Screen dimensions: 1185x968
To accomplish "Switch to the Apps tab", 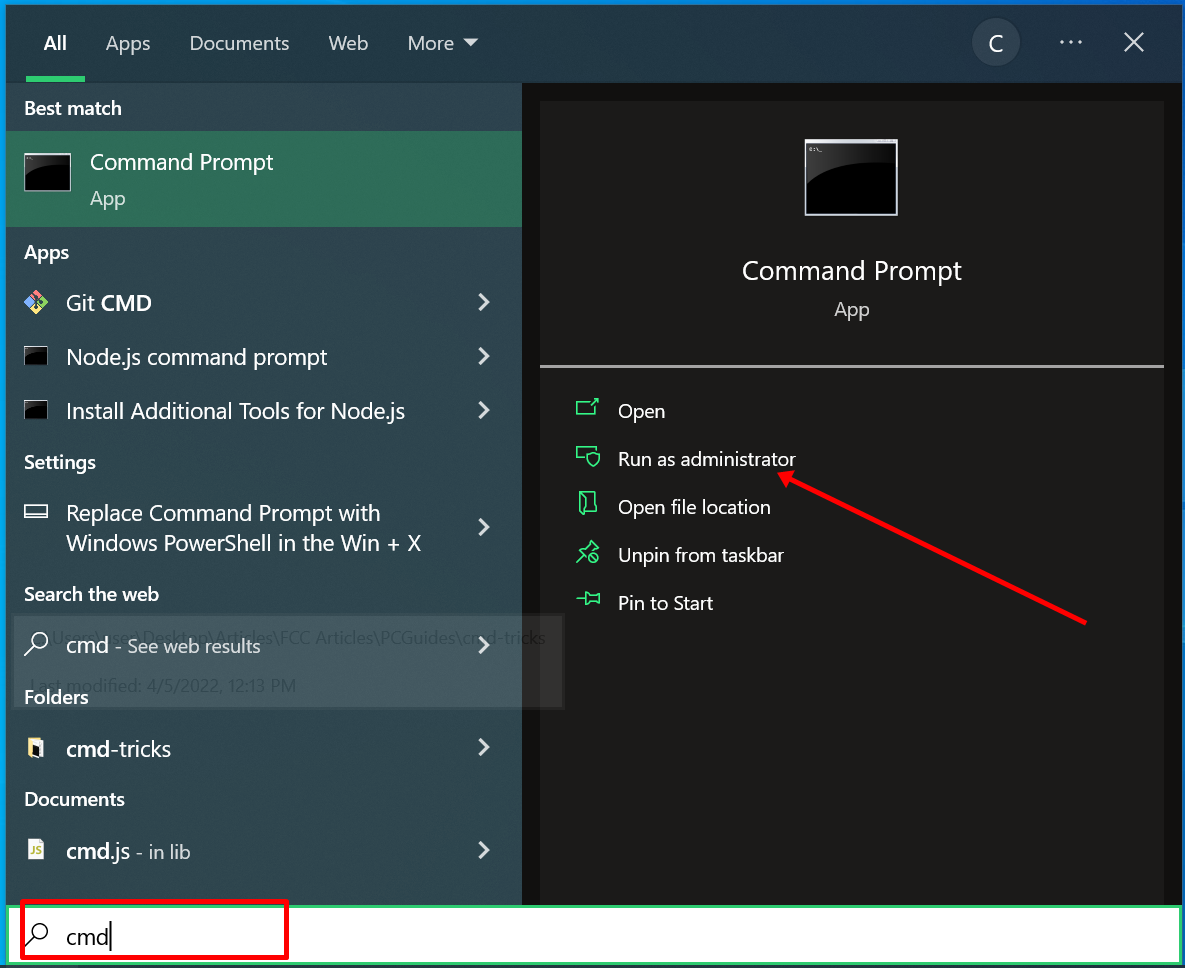I will [127, 43].
